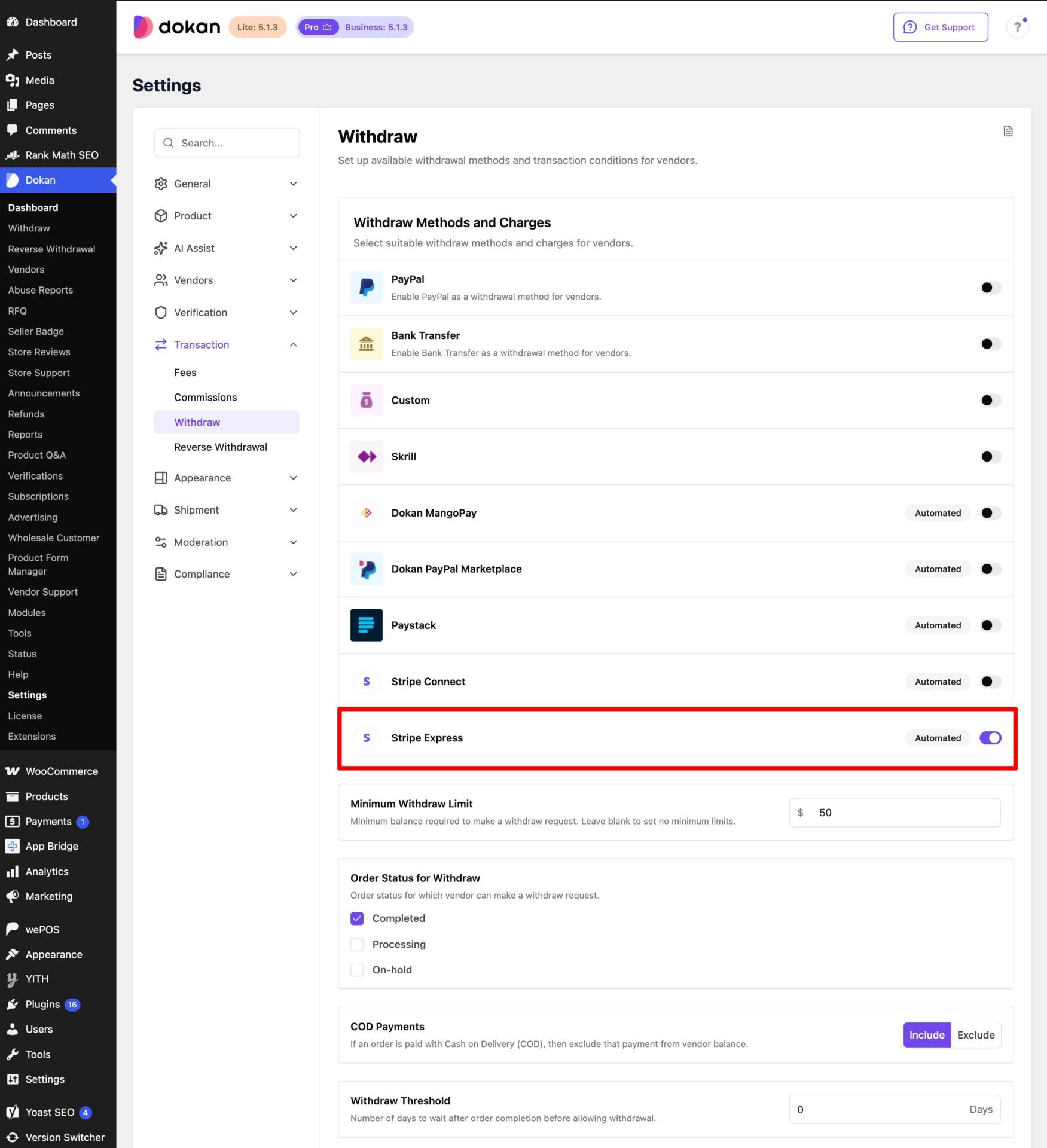Turn on the Paystack toggle
Screen dimensions: 1047x1148
(990, 625)
